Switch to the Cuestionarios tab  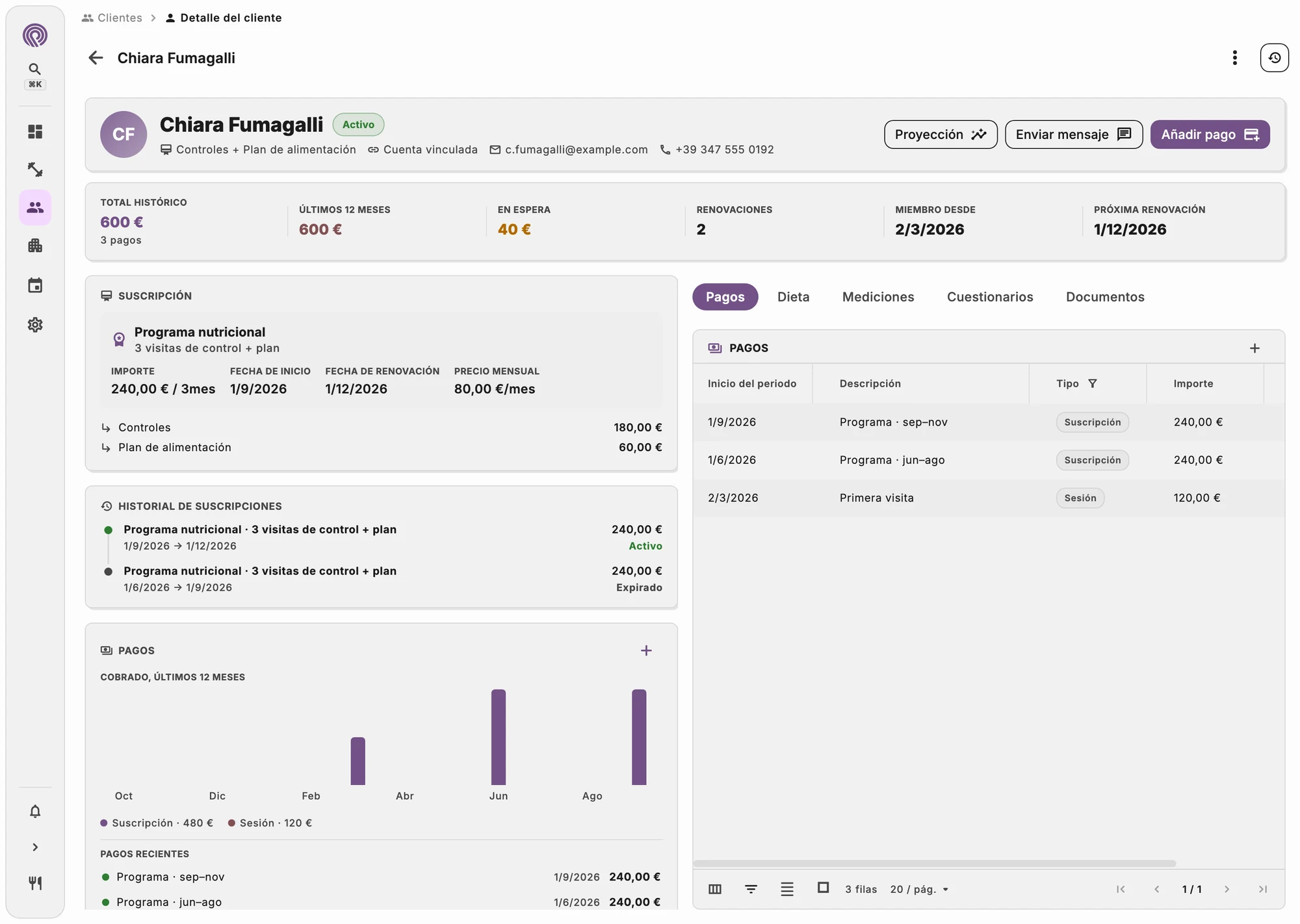pos(990,297)
